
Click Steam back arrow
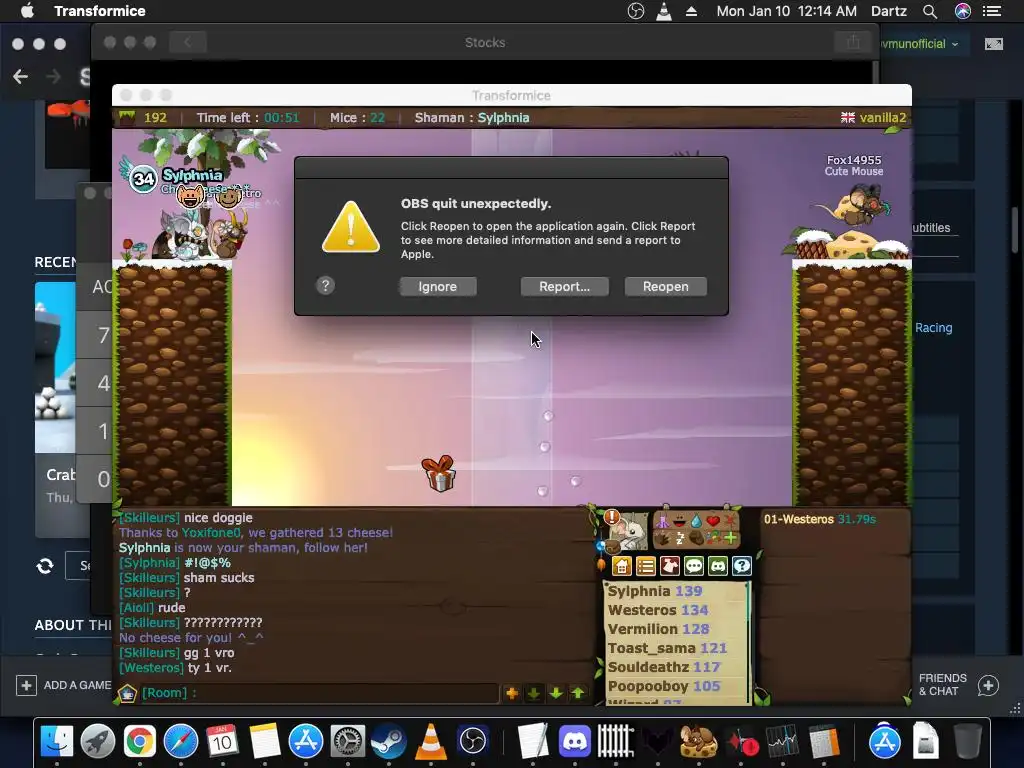[x=21, y=77]
